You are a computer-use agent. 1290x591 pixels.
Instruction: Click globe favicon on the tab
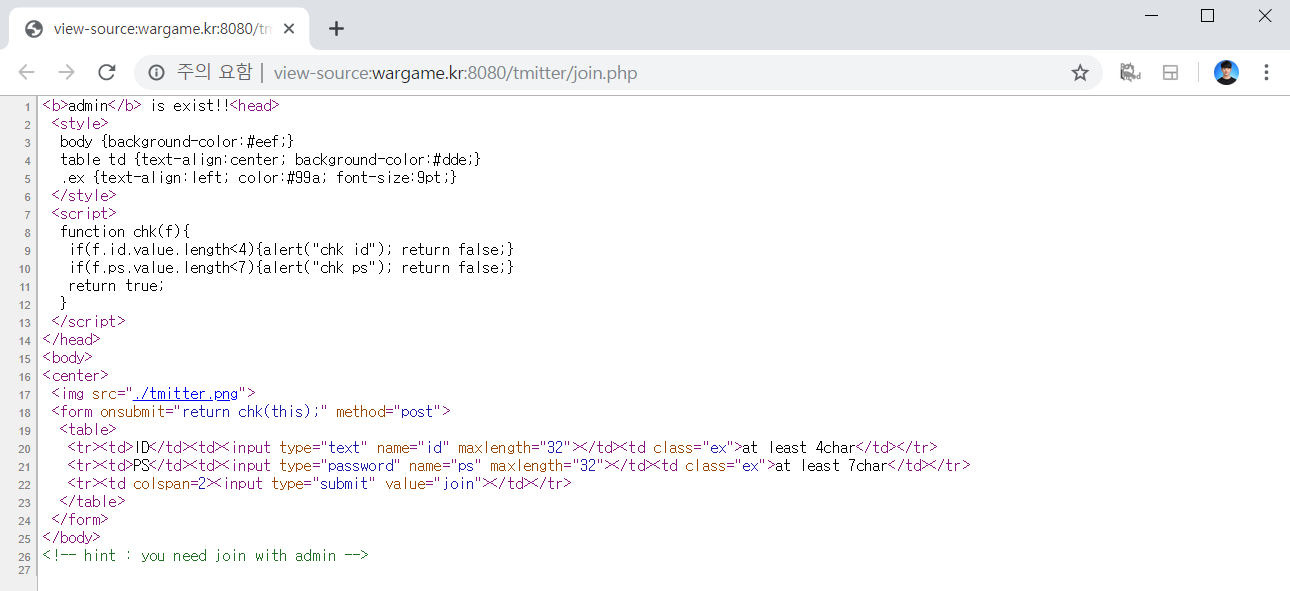coord(33,28)
